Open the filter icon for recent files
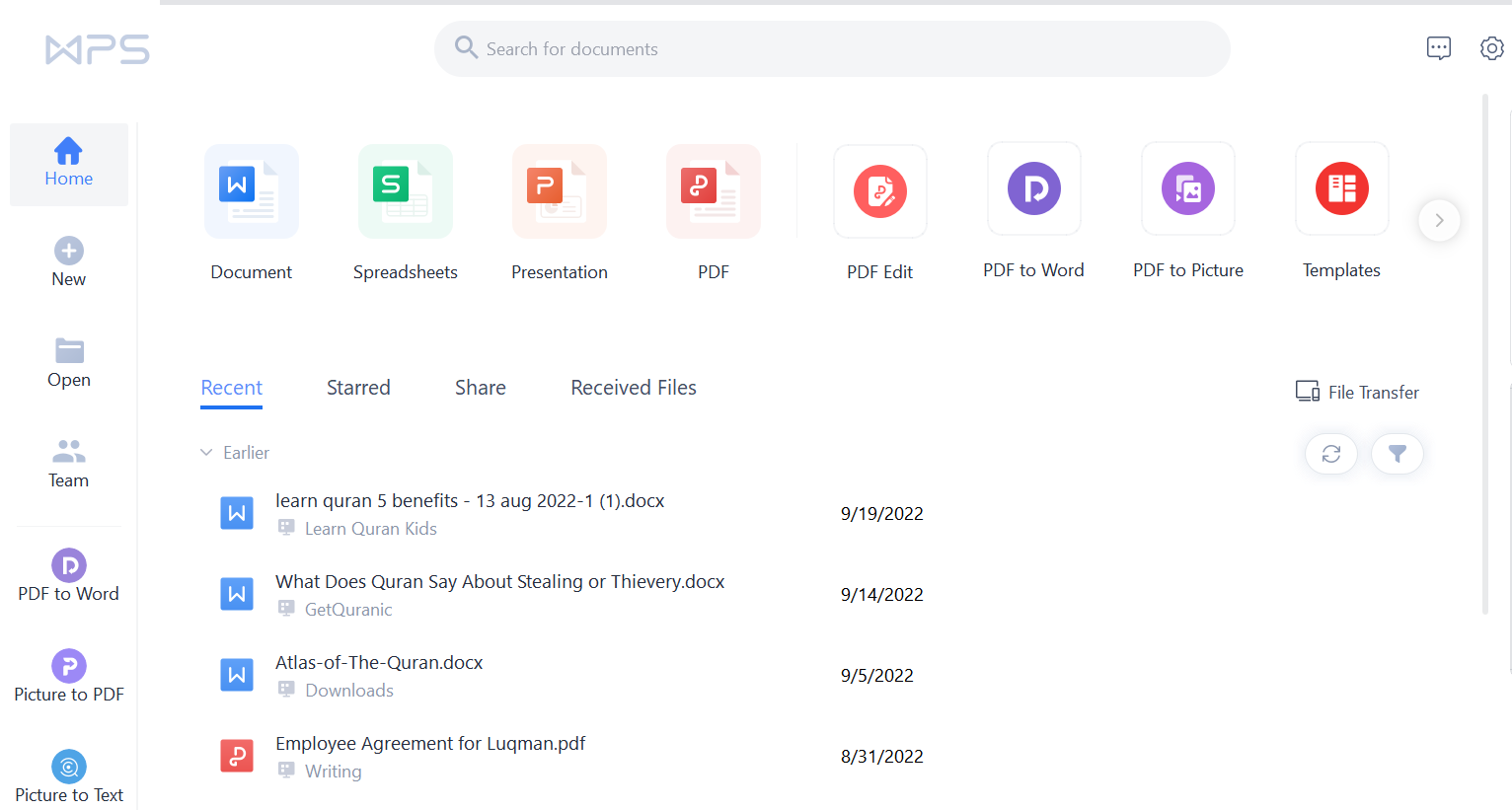1512x810 pixels. point(1398,454)
